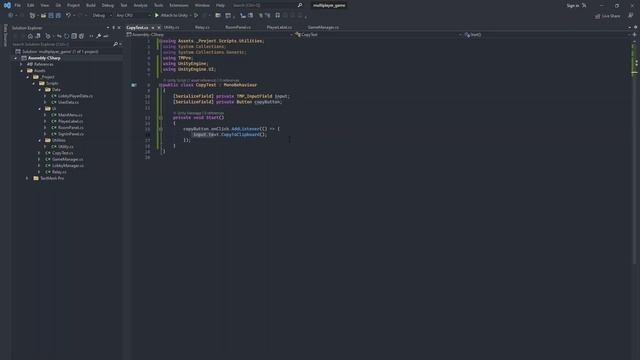The image size is (640, 360).
Task: Switch to the Relay.cs tab
Action: coord(202,27)
